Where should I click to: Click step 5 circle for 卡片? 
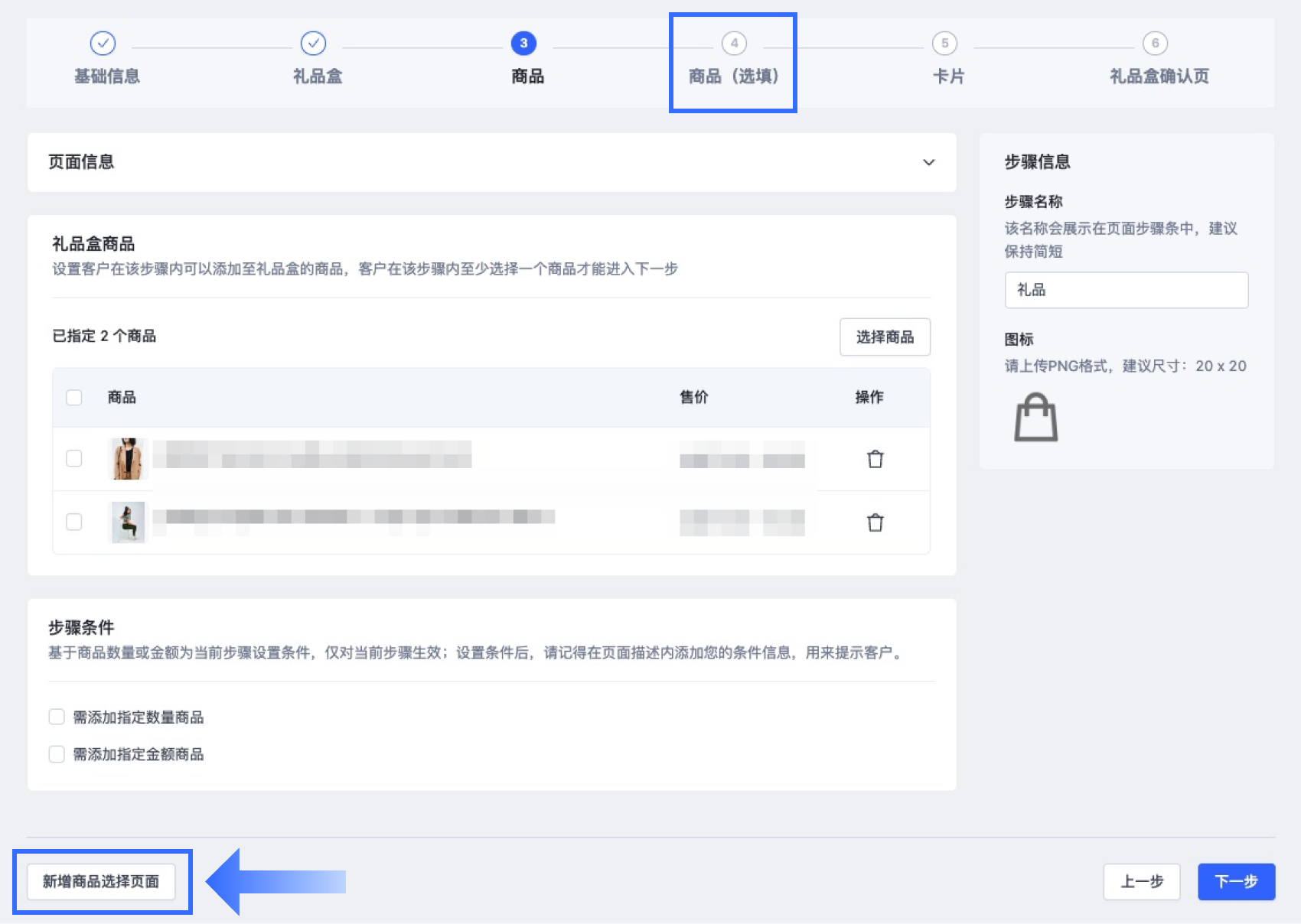point(944,43)
